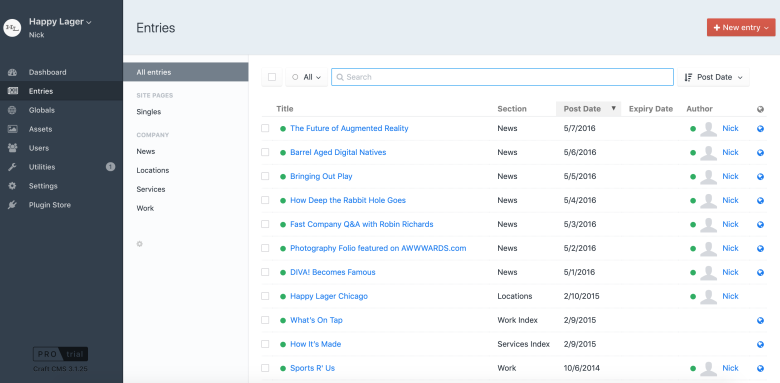
Task: Check The Future of Augmented Reality entry
Action: [265, 128]
